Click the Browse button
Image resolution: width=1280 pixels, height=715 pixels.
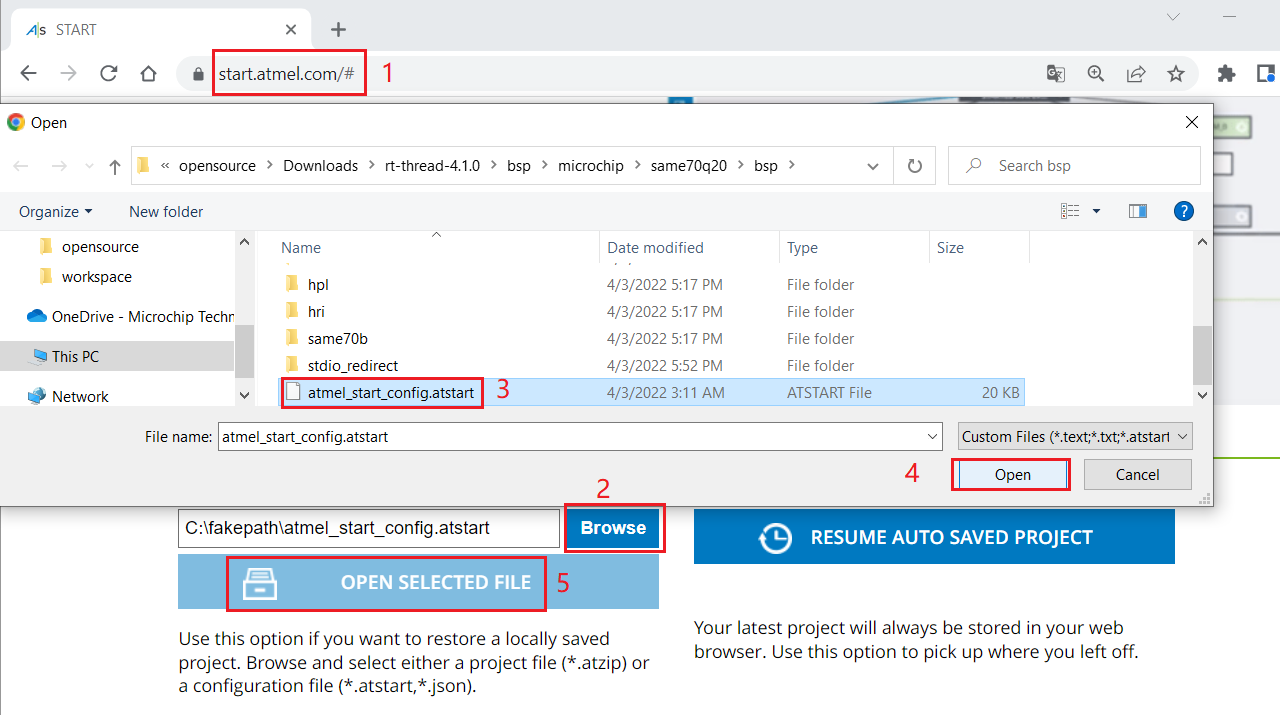613,528
